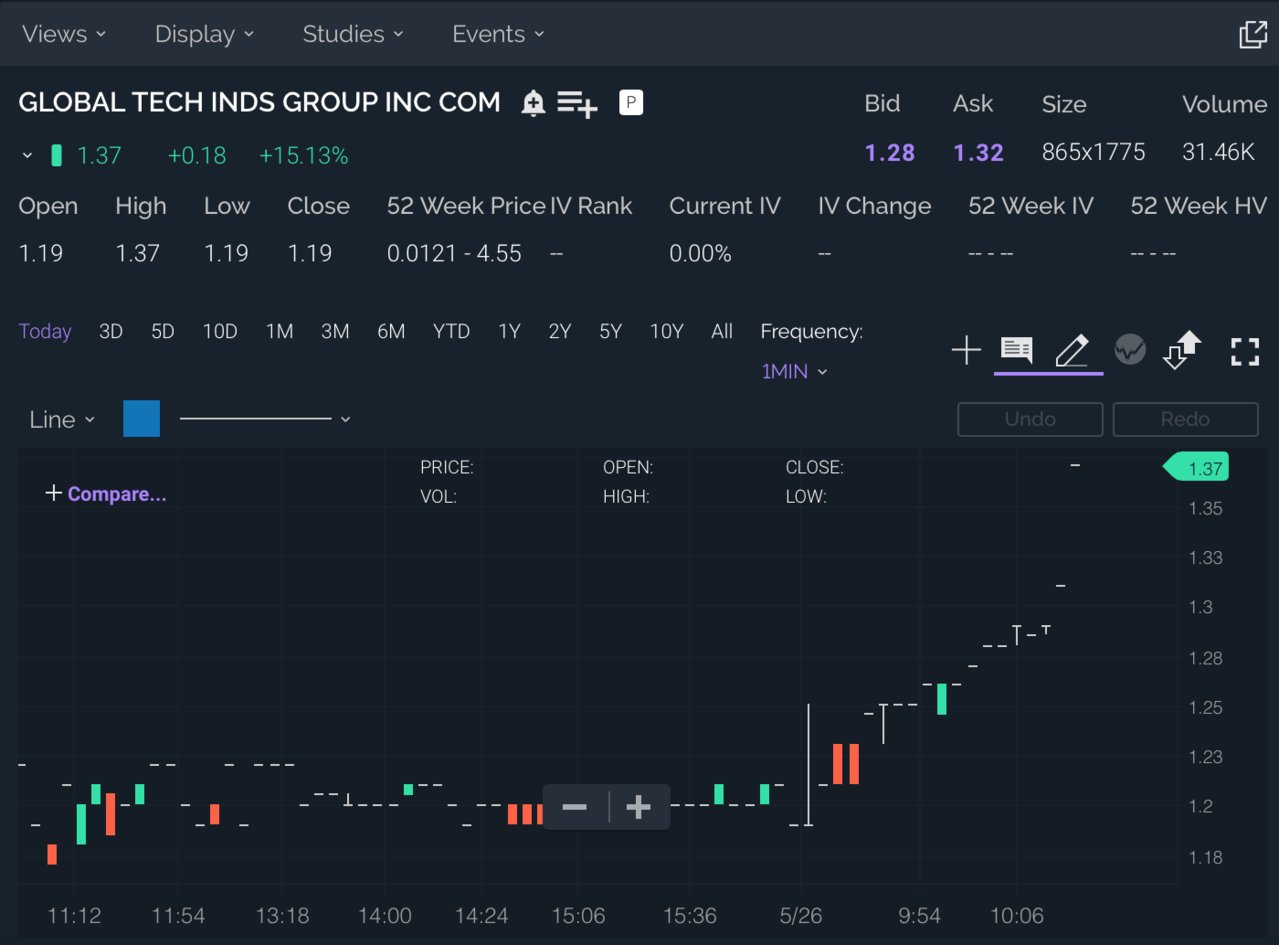
Task: Click the 10:06 time axis label
Action: 1016,916
